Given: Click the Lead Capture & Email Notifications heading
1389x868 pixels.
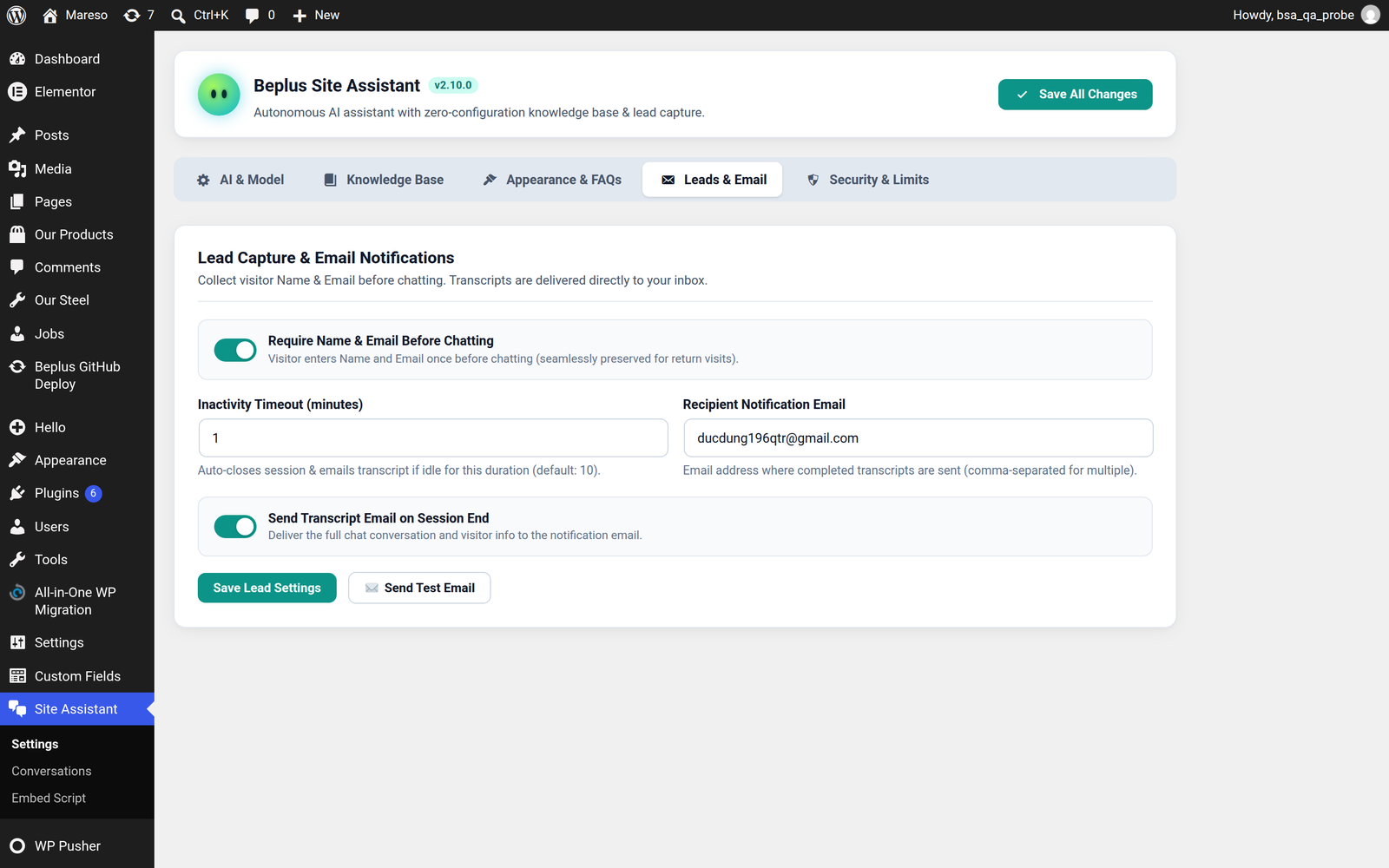Looking at the screenshot, I should point(326,258).
